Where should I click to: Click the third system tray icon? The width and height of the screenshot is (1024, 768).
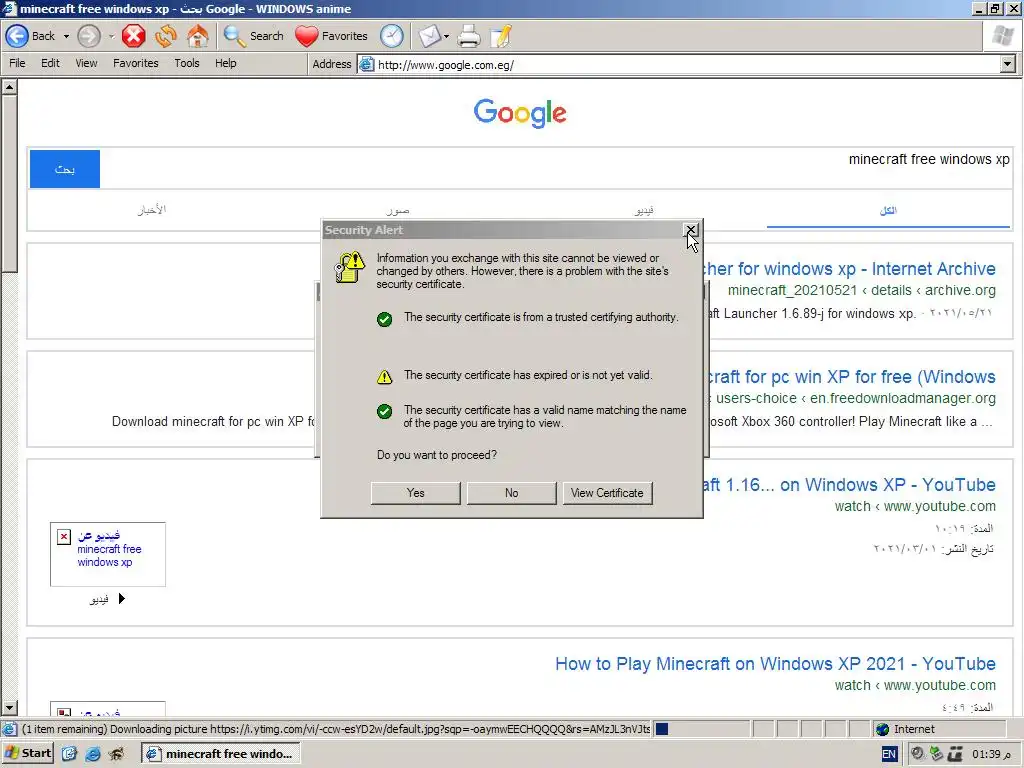(x=955, y=754)
